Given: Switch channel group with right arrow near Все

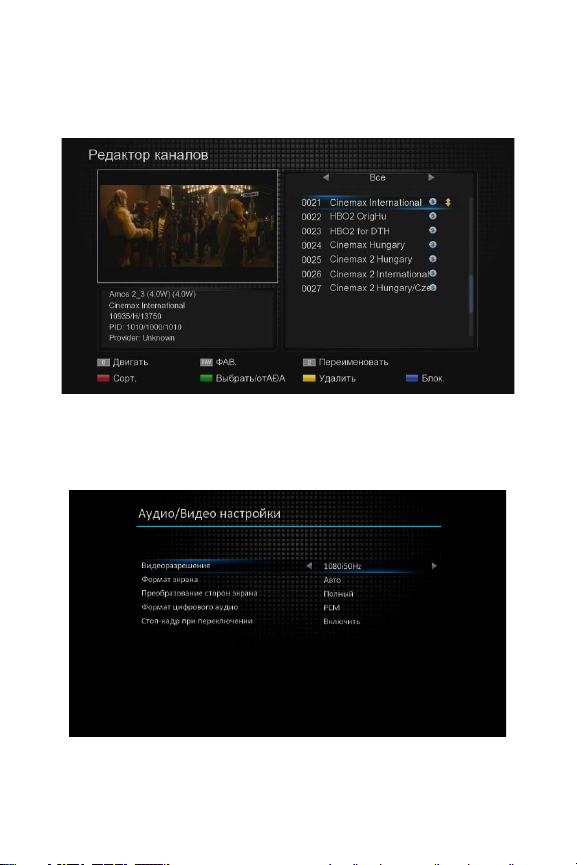Looking at the screenshot, I should (431, 178).
